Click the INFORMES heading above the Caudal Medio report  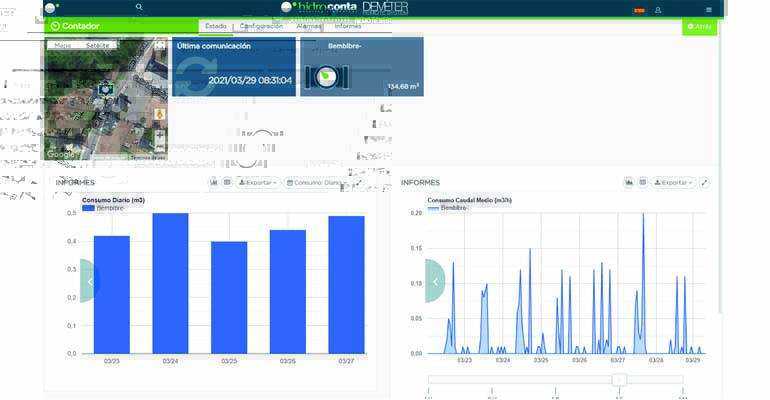pyautogui.click(x=420, y=183)
